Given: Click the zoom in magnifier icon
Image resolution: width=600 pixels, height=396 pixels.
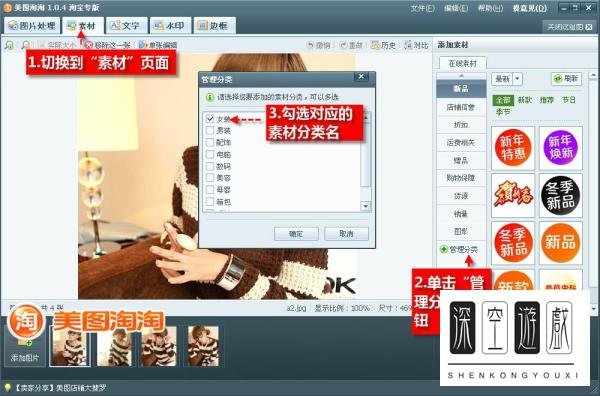Looking at the screenshot, I should tap(9, 45).
